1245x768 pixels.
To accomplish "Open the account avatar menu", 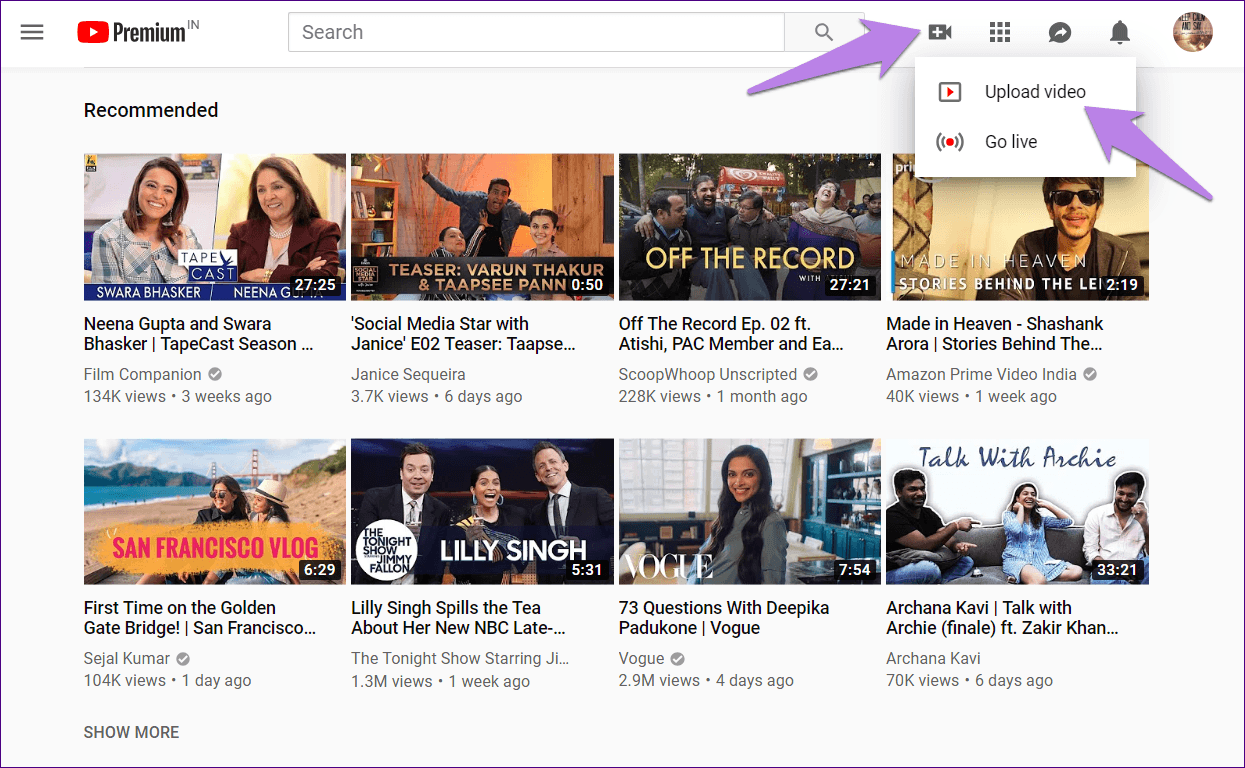I will point(1192,32).
